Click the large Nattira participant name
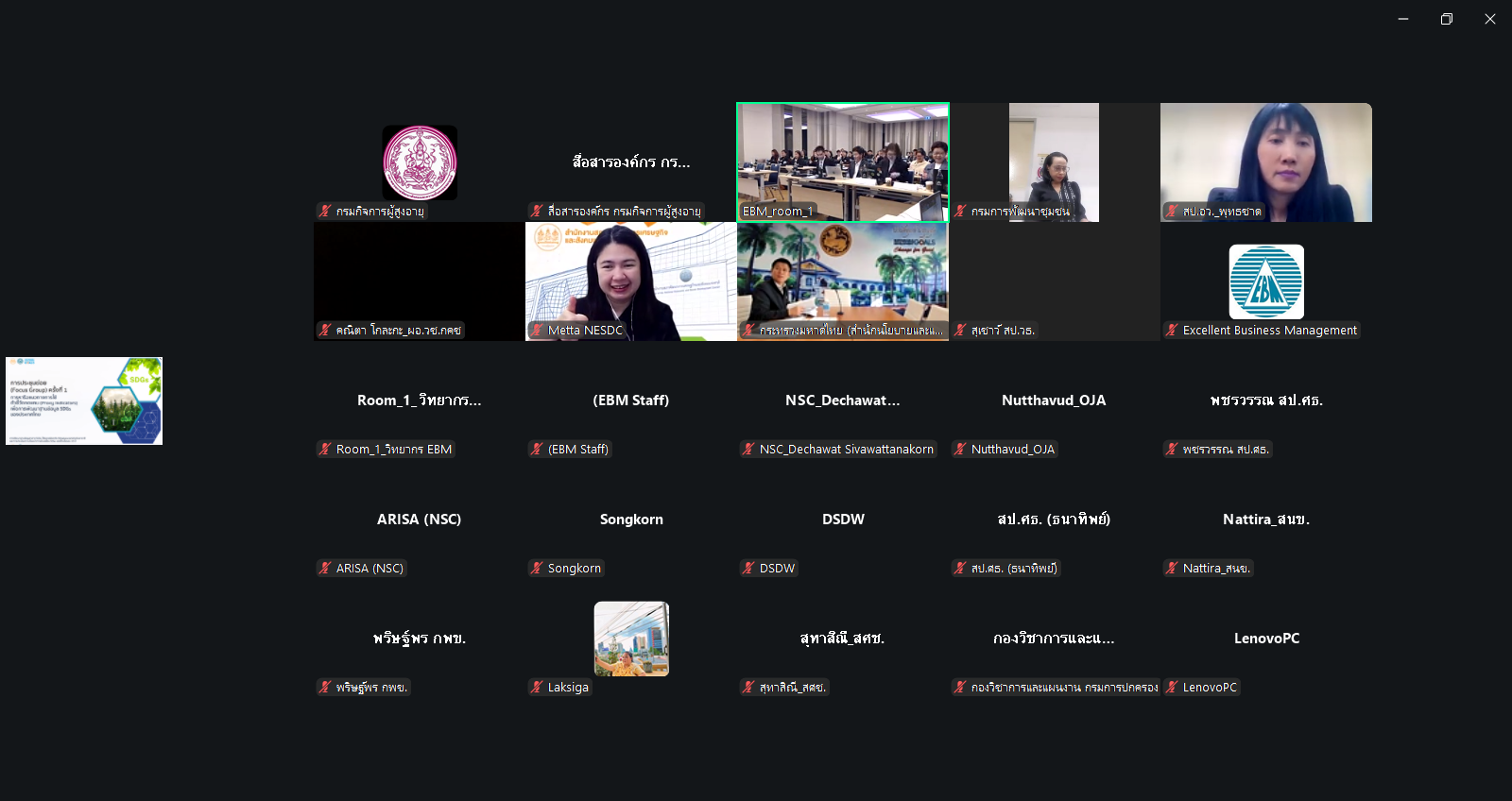 (1266, 520)
